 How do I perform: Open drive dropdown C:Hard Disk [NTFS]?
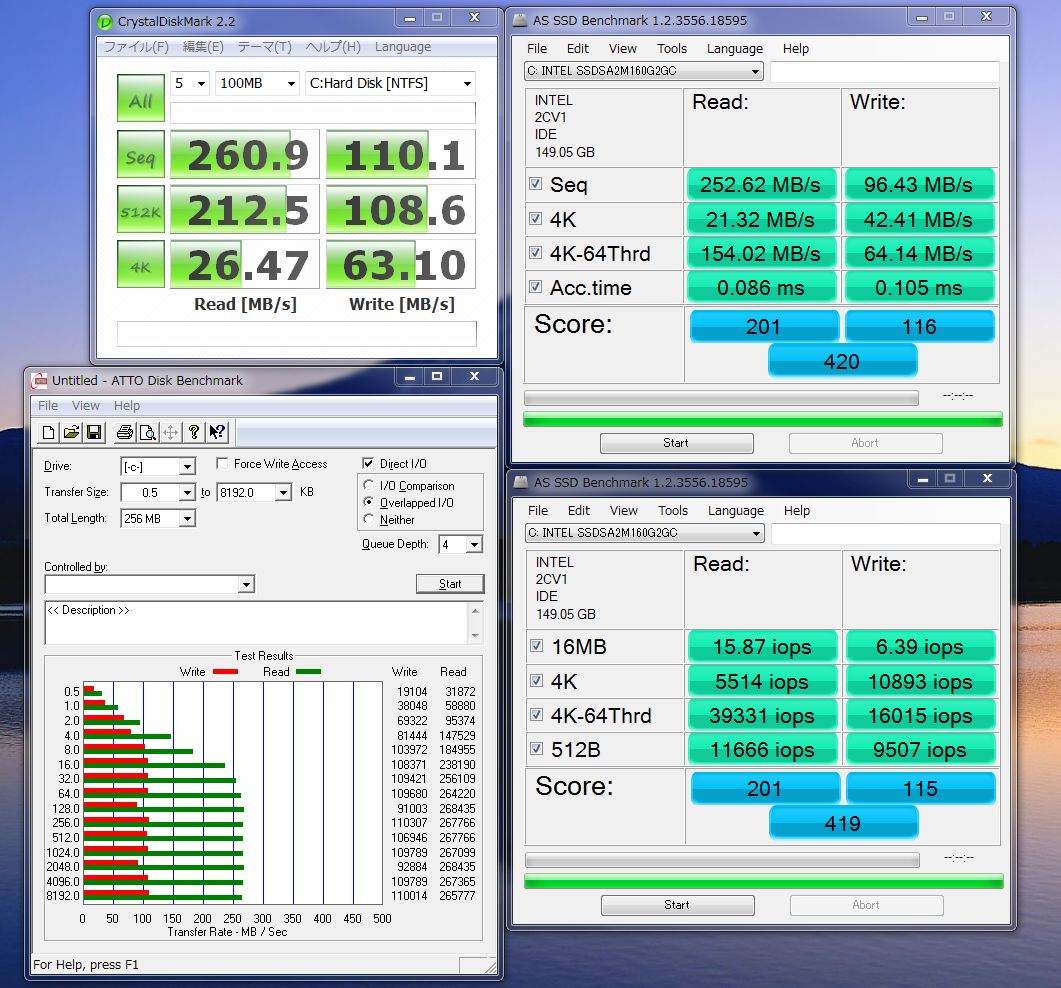(390, 83)
